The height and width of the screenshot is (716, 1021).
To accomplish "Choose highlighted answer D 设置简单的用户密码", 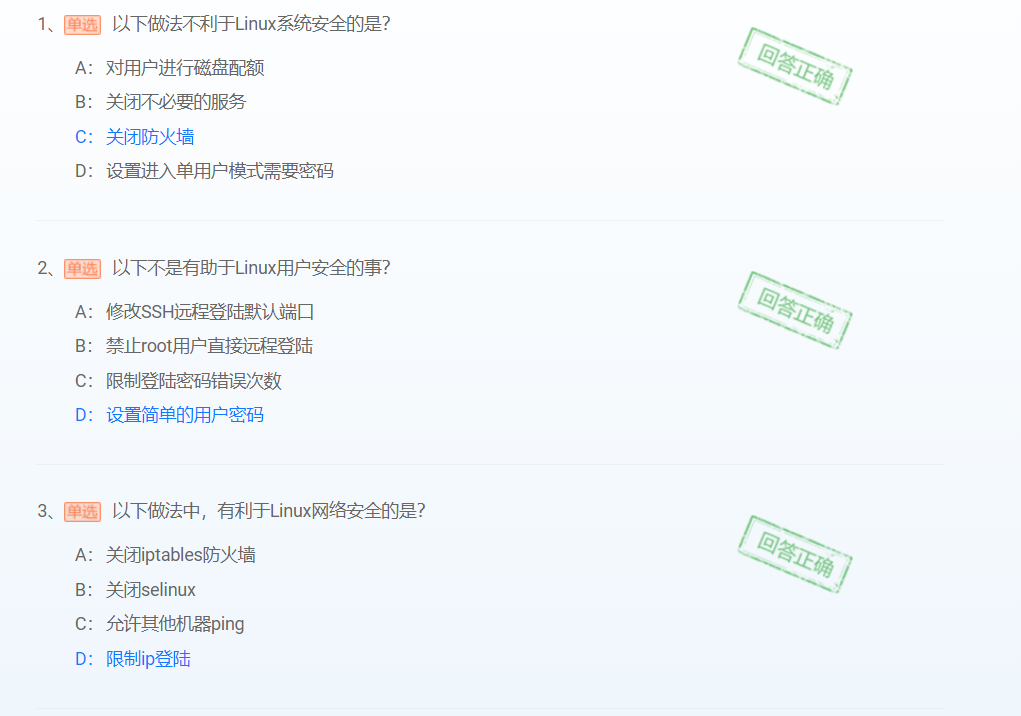I will coord(169,415).
